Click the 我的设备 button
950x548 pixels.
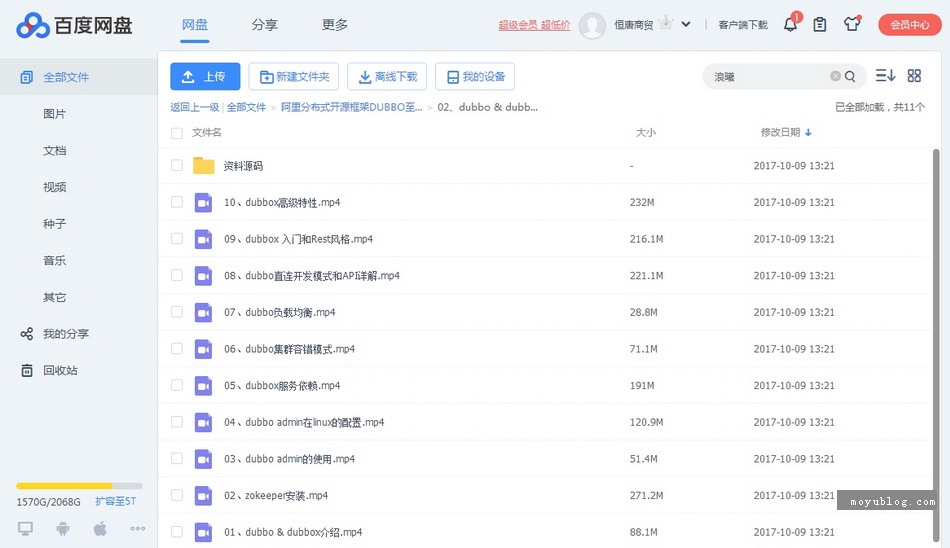pos(475,76)
